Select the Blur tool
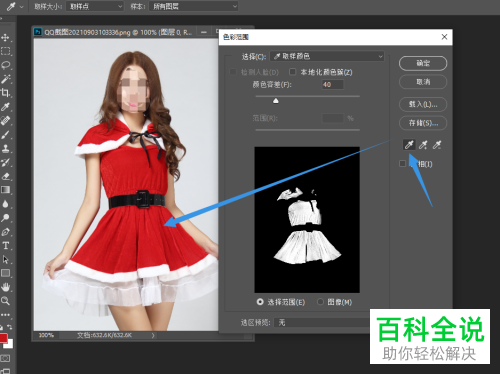 pos(5,204)
